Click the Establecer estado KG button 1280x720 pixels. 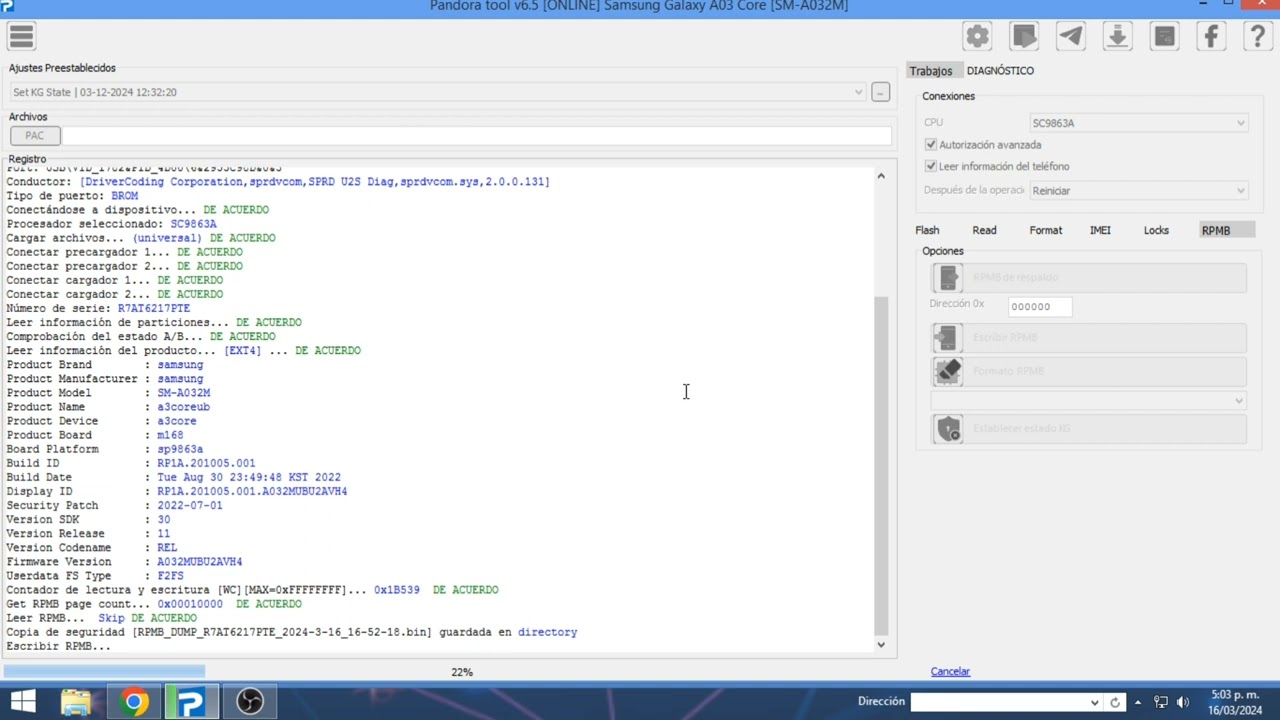(1089, 429)
